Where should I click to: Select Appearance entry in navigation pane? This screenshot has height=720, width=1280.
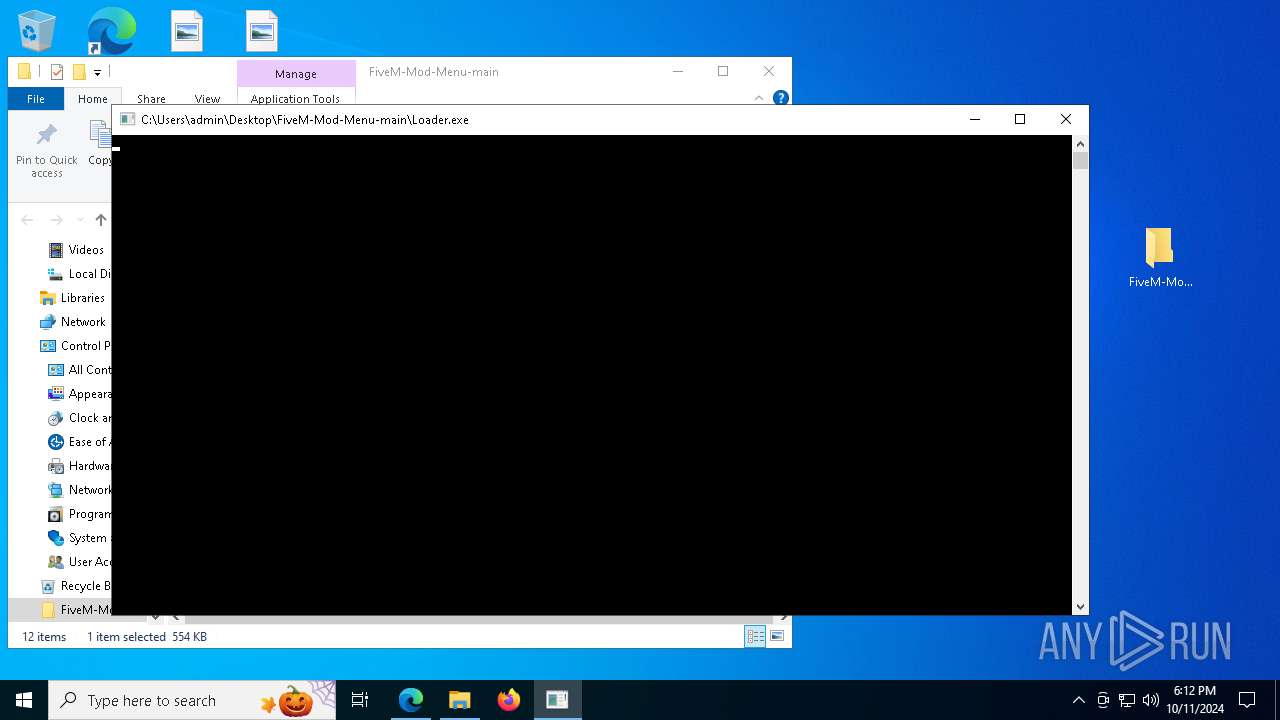coord(78,394)
